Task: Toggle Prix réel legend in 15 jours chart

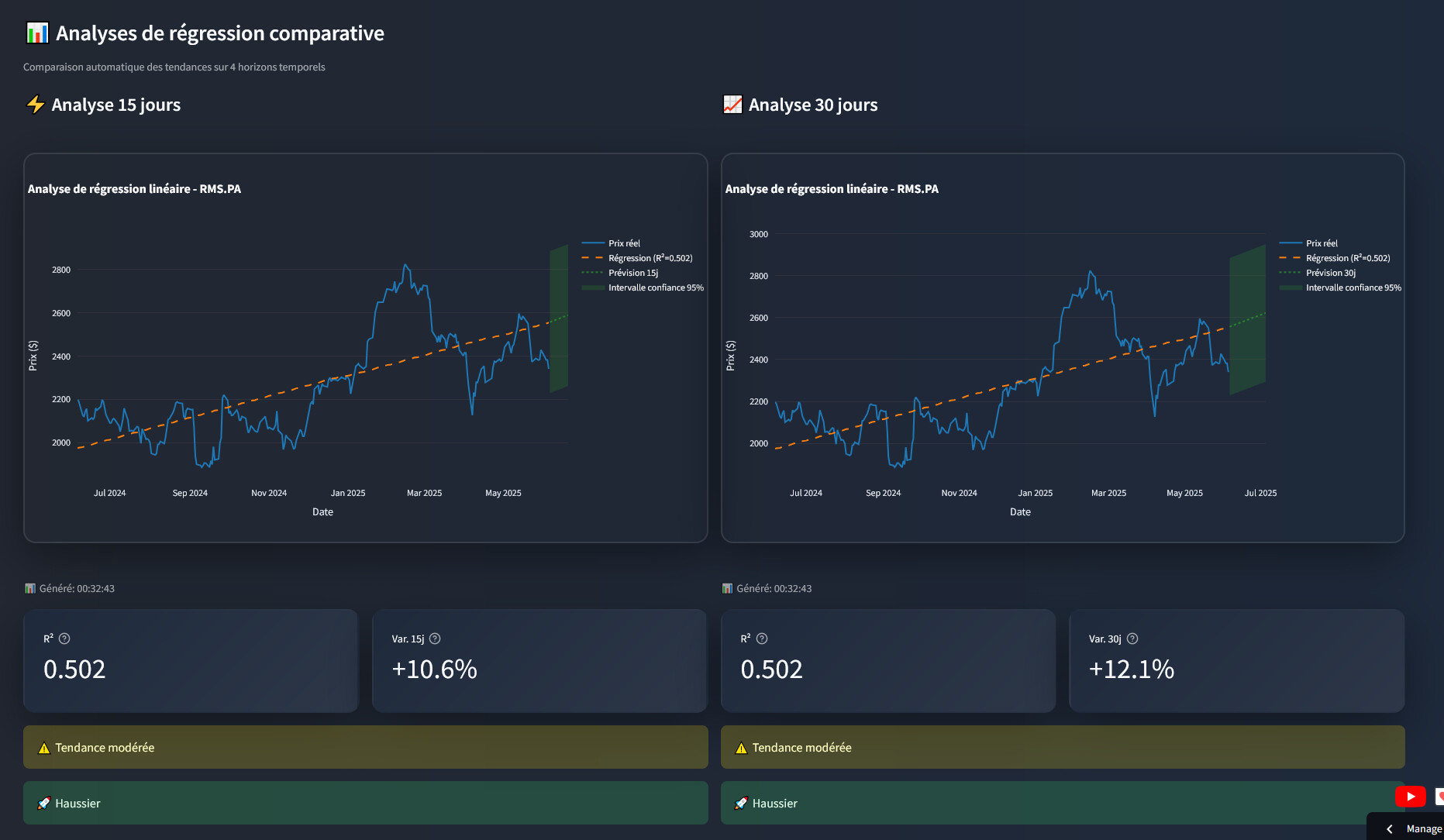Action: tap(624, 243)
